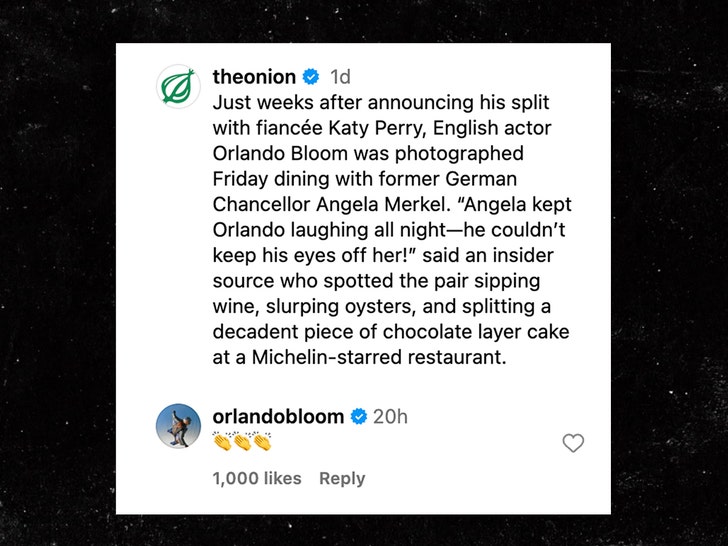Click the first clapping hands emoji
The width and height of the screenshot is (728, 546).
(222, 442)
